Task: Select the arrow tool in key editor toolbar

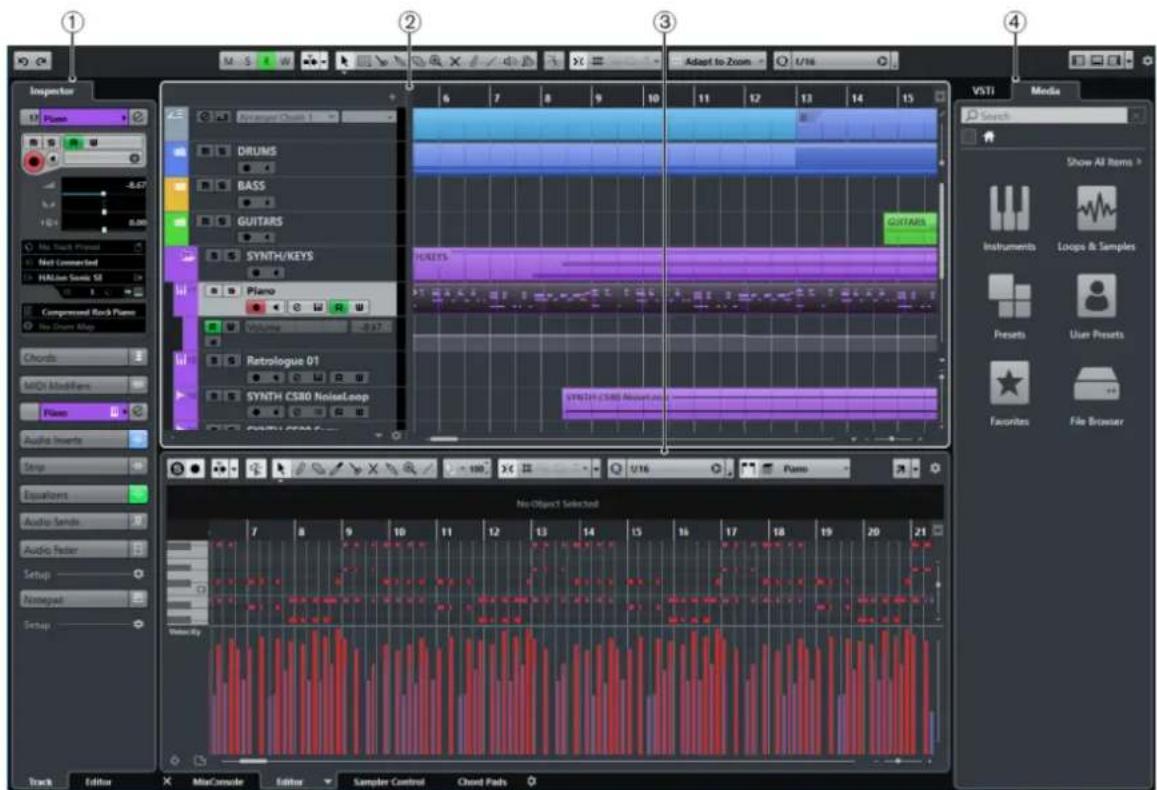Action: pos(280,468)
